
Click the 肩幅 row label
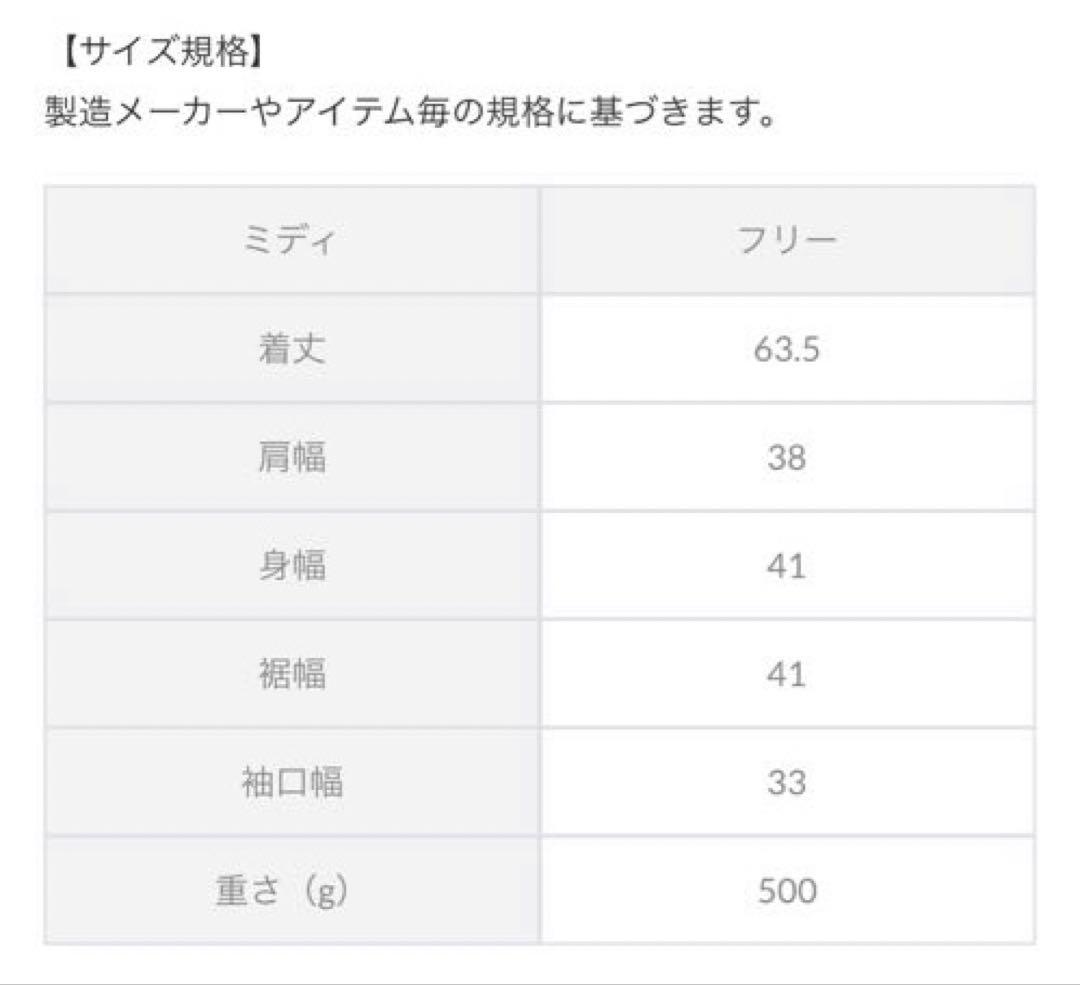point(291,458)
